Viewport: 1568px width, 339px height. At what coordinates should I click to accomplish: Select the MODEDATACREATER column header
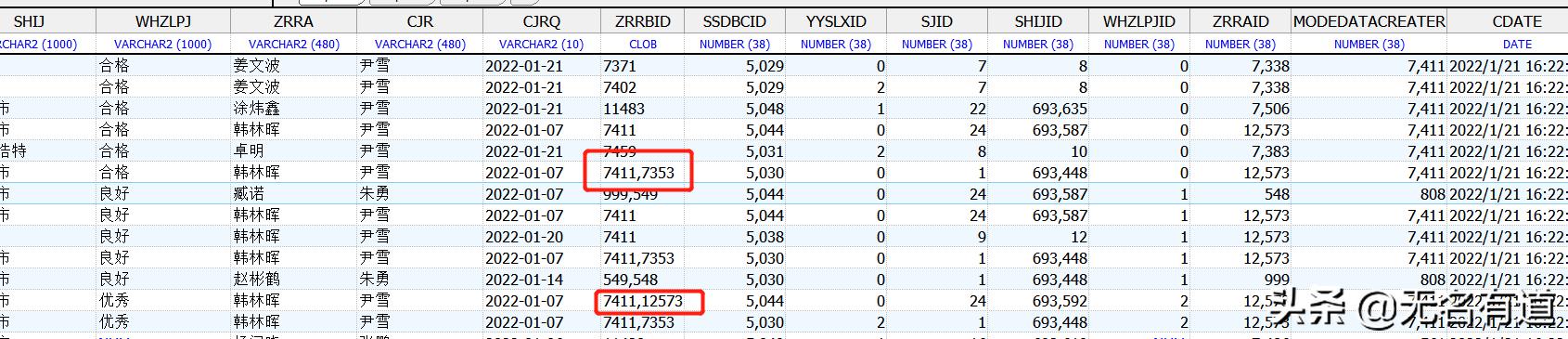1369,21
